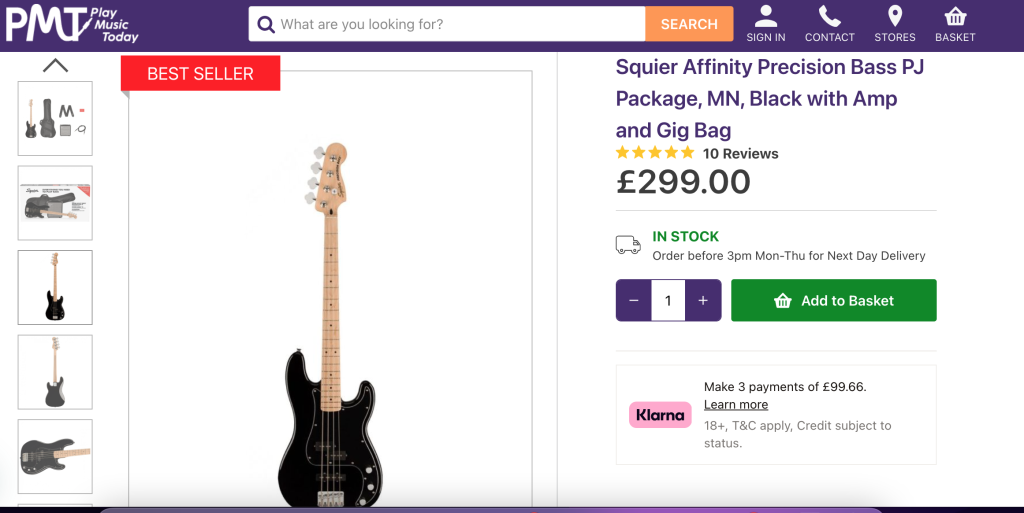Click the quantity number field

point(668,300)
